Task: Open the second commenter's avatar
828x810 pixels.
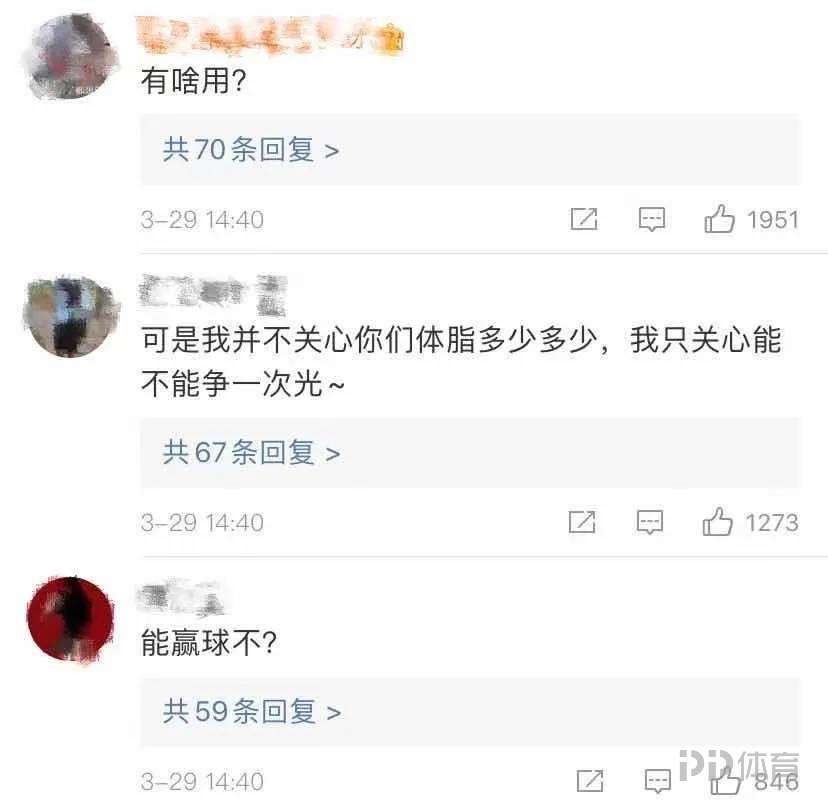Action: point(71,316)
